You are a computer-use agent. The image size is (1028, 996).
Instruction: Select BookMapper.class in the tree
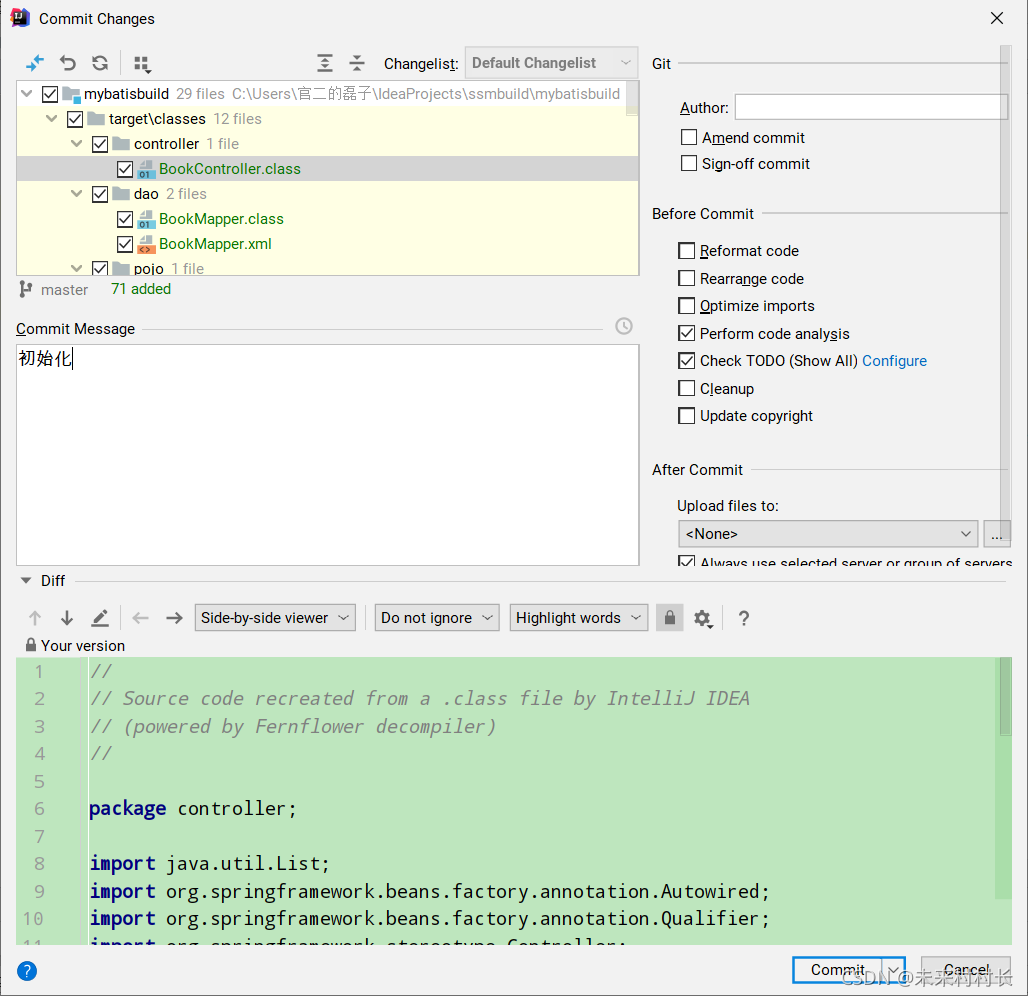221,219
